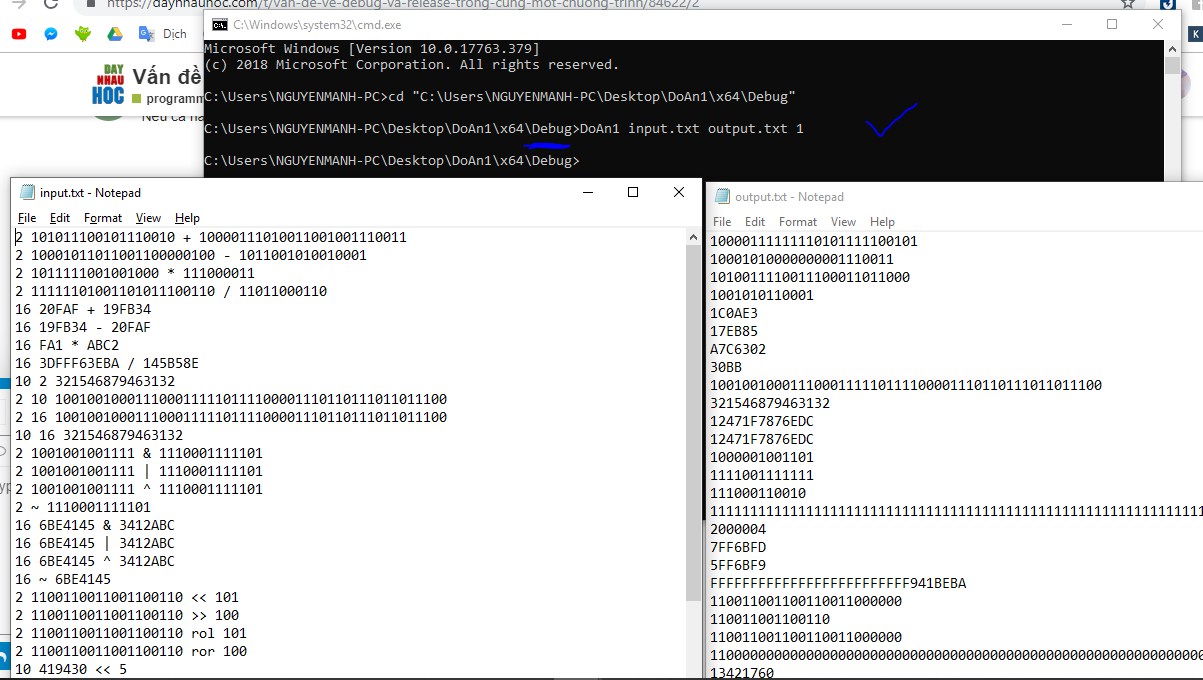Click the cmd window scrollbar thumb

pos(1172,66)
